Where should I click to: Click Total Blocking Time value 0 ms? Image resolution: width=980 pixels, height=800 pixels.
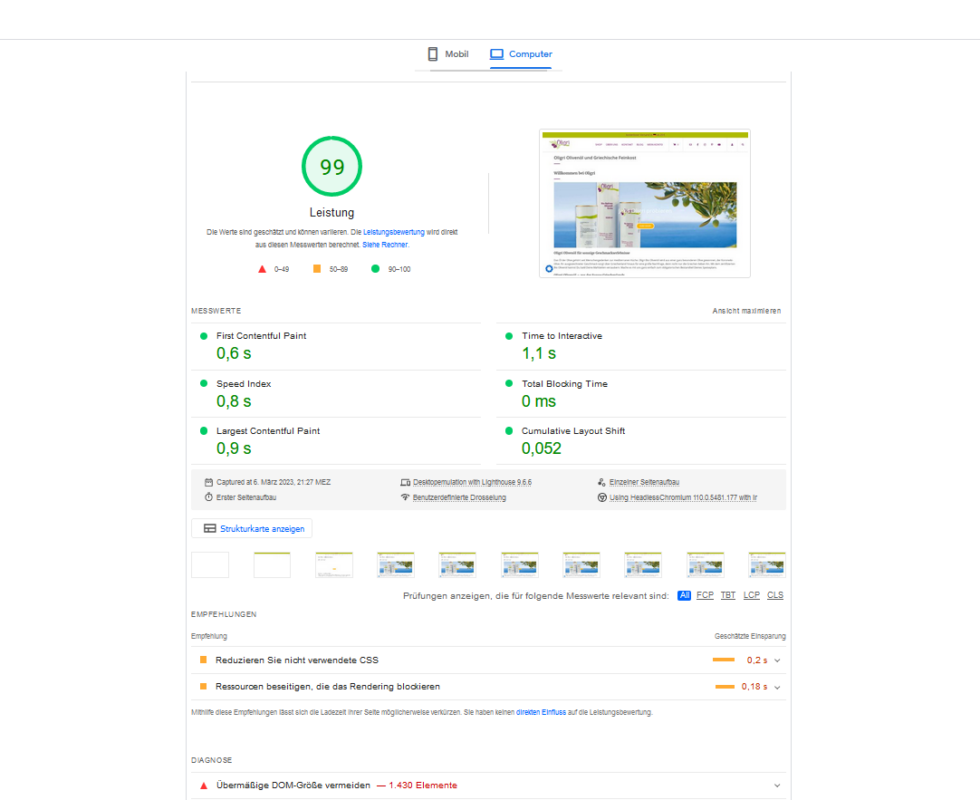(539, 401)
